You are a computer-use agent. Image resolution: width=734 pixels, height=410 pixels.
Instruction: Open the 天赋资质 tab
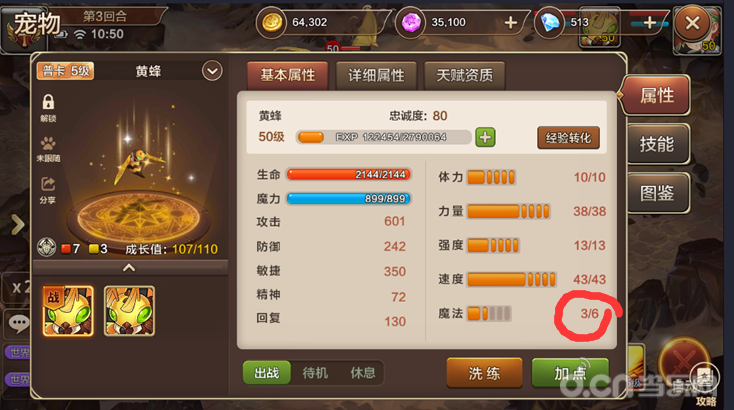point(464,75)
